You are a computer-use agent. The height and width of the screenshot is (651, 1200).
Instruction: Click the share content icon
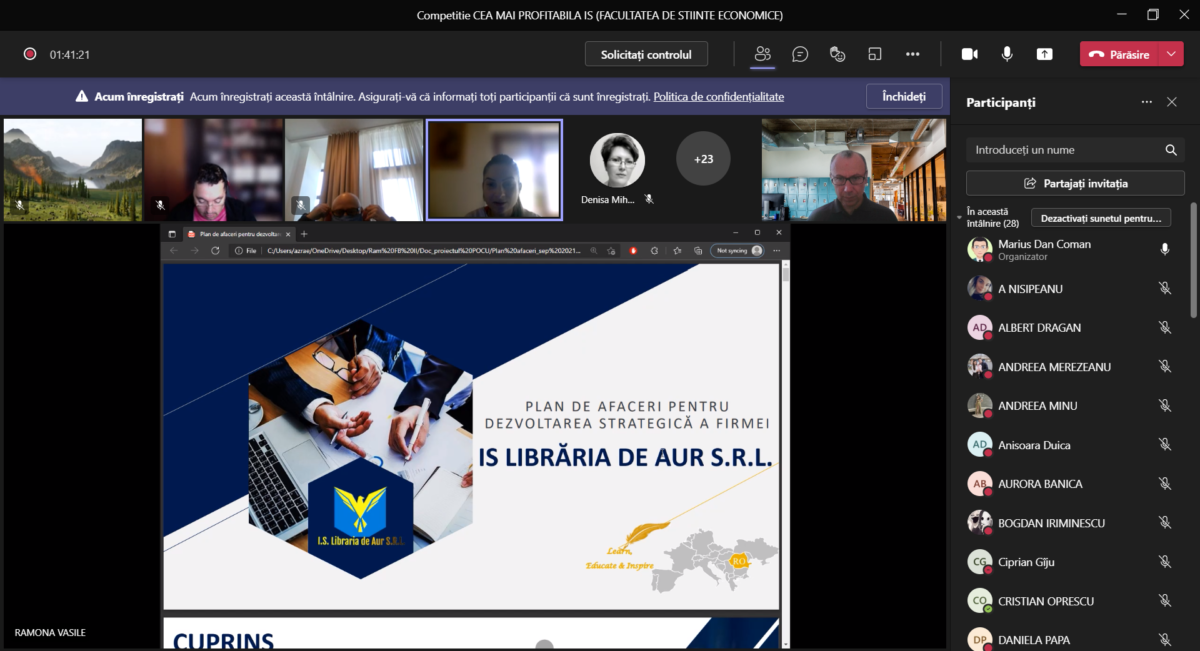[1044, 54]
